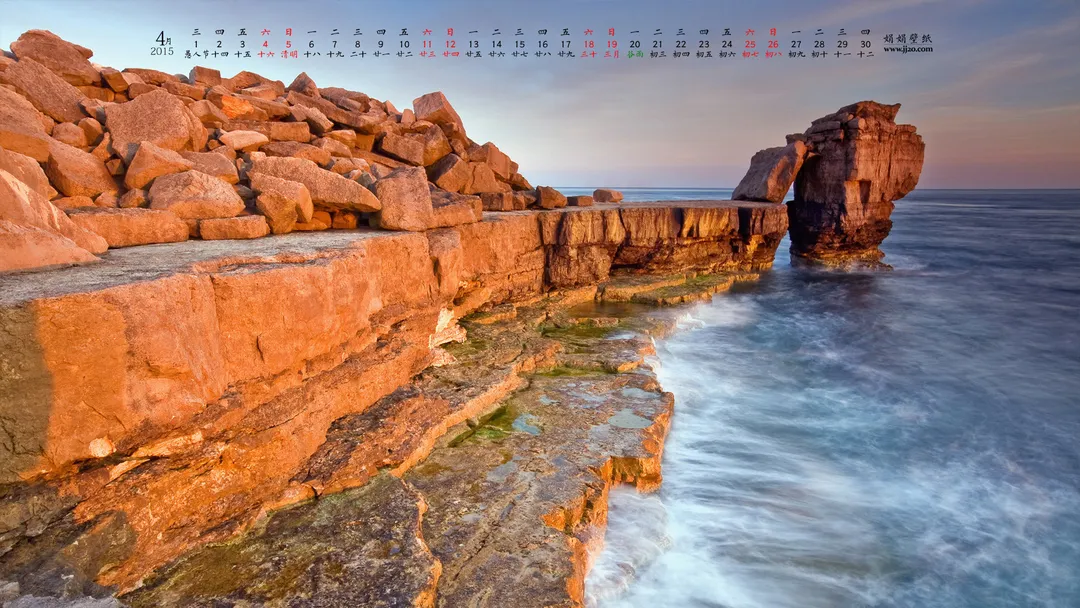Select red Saturday date 11
This screenshot has height=608, width=1080.
(427, 44)
